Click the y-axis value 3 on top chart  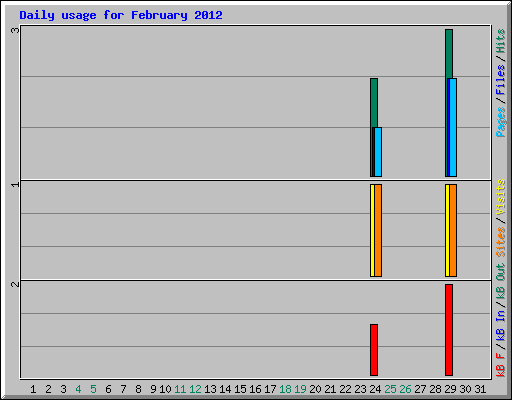point(15,30)
